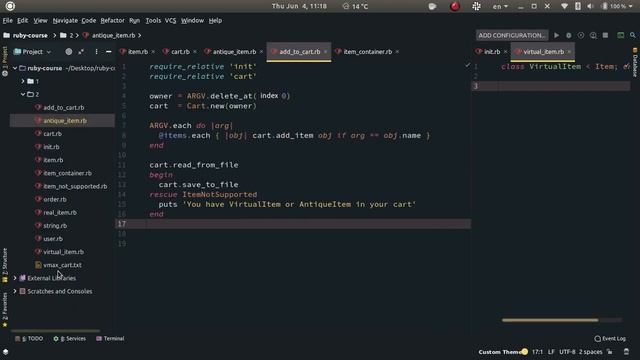Click the antique_item.rb breadcrumb

point(113,36)
